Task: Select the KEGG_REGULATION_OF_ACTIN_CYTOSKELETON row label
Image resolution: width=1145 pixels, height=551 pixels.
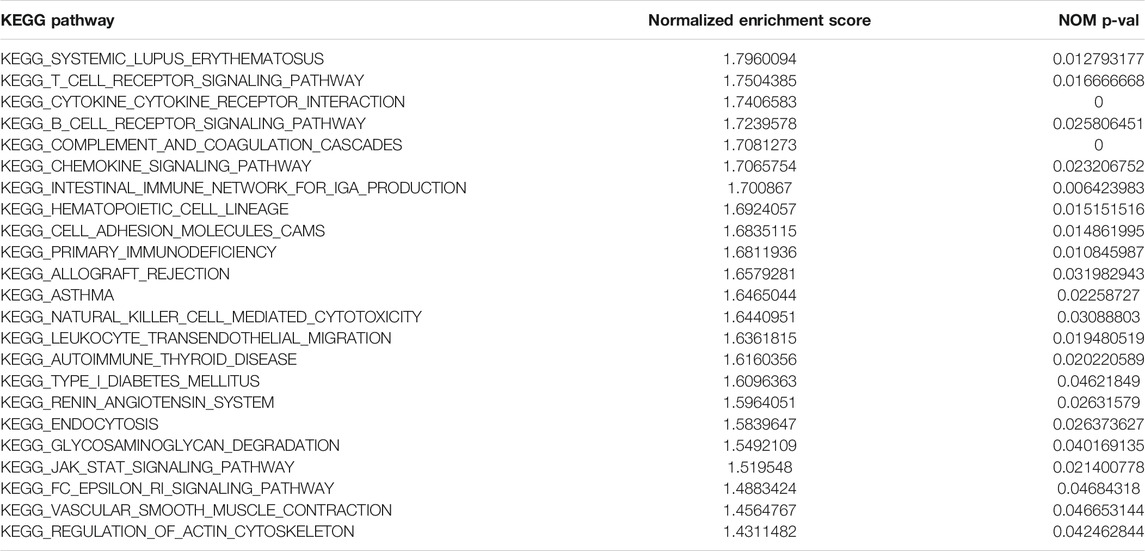Action: click(x=177, y=531)
